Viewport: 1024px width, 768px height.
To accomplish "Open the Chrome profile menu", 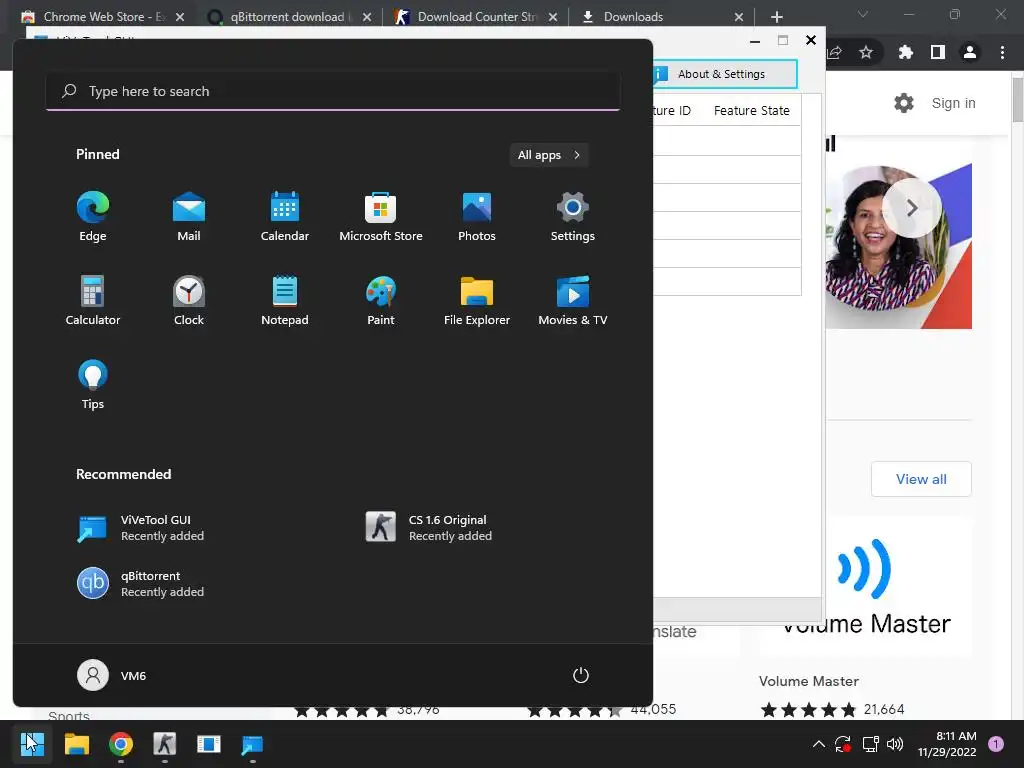I will click(x=970, y=52).
